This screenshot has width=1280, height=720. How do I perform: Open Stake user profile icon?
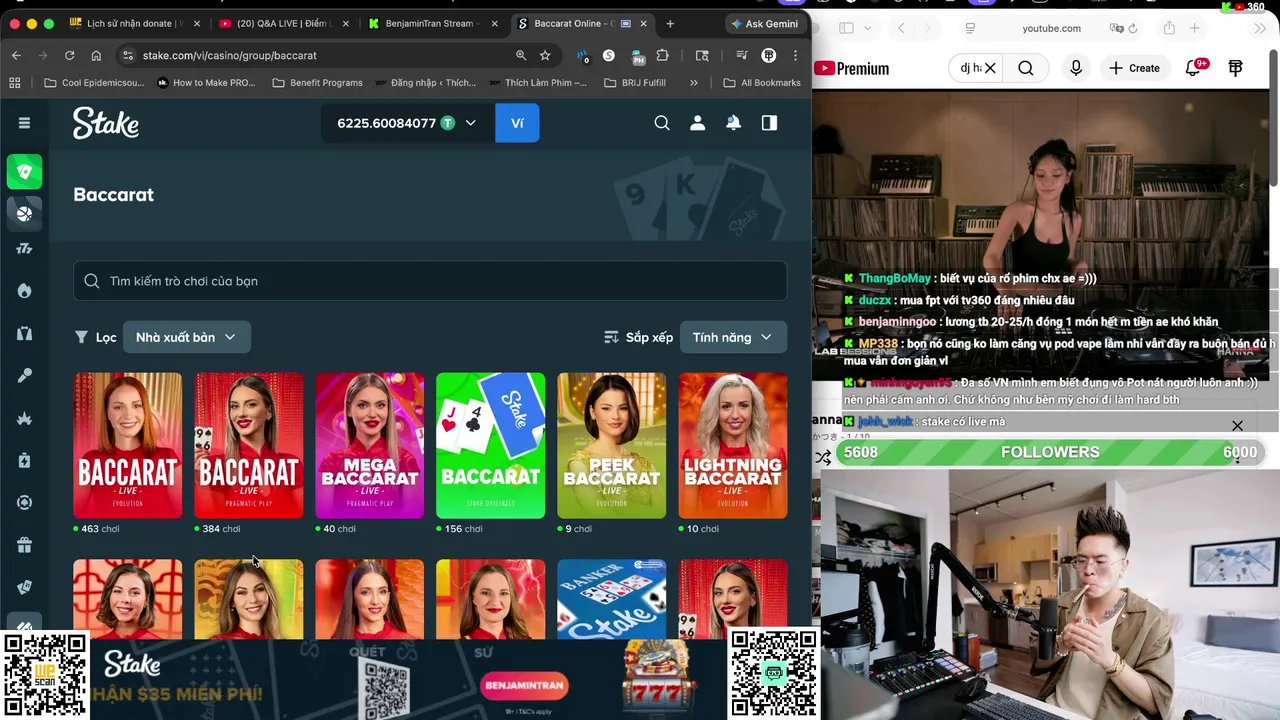point(698,123)
